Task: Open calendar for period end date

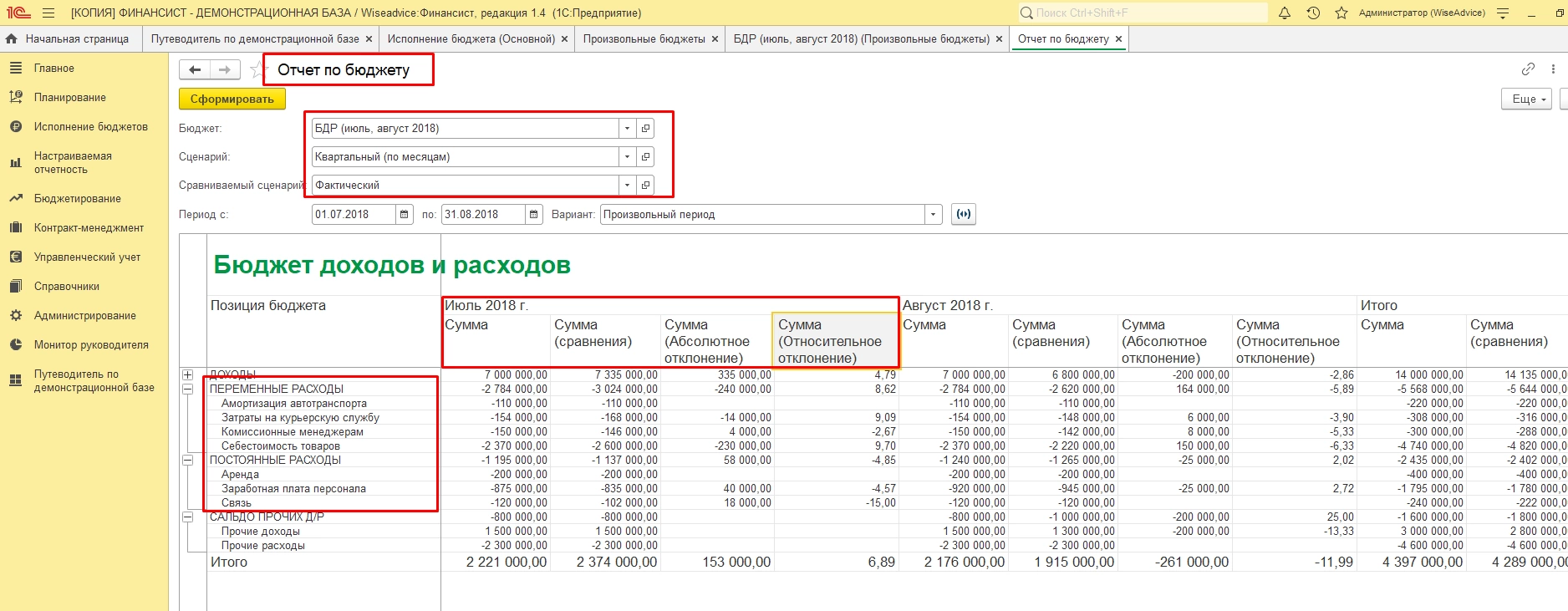Action: (534, 215)
